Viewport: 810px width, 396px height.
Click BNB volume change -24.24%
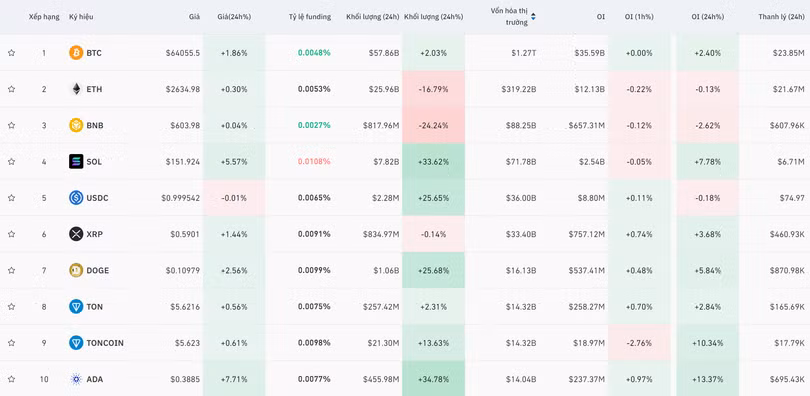tap(433, 125)
